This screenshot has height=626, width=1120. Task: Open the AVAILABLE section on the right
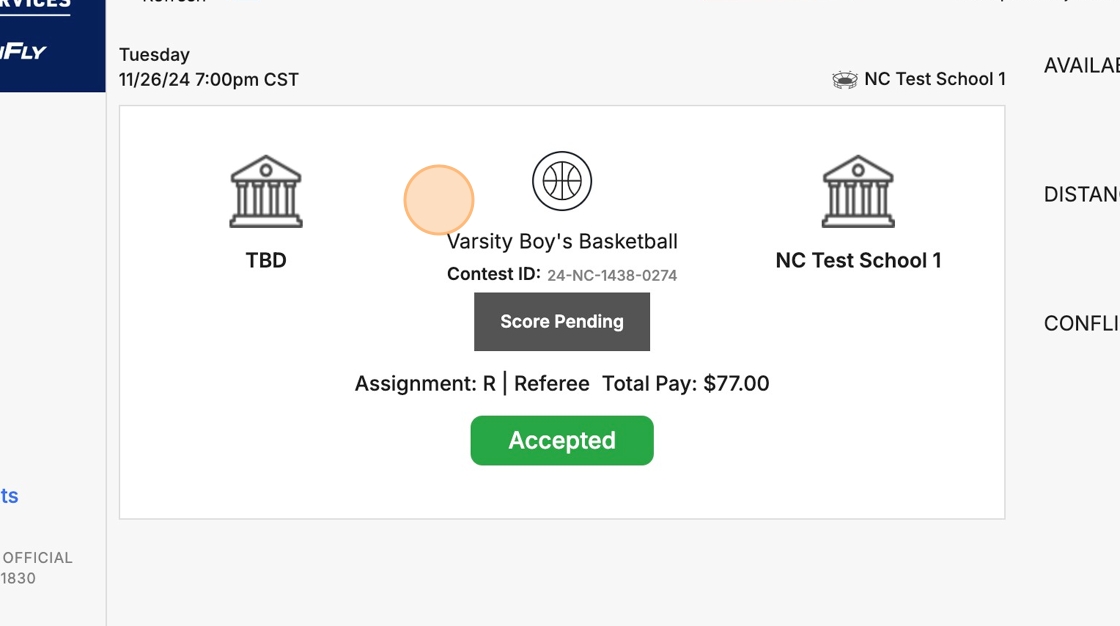tap(1082, 66)
